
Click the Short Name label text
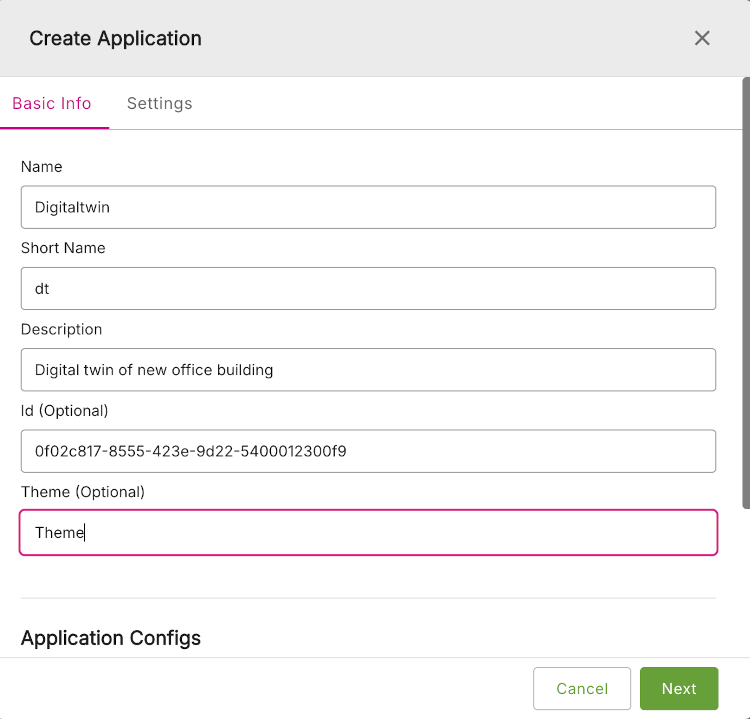pos(63,248)
